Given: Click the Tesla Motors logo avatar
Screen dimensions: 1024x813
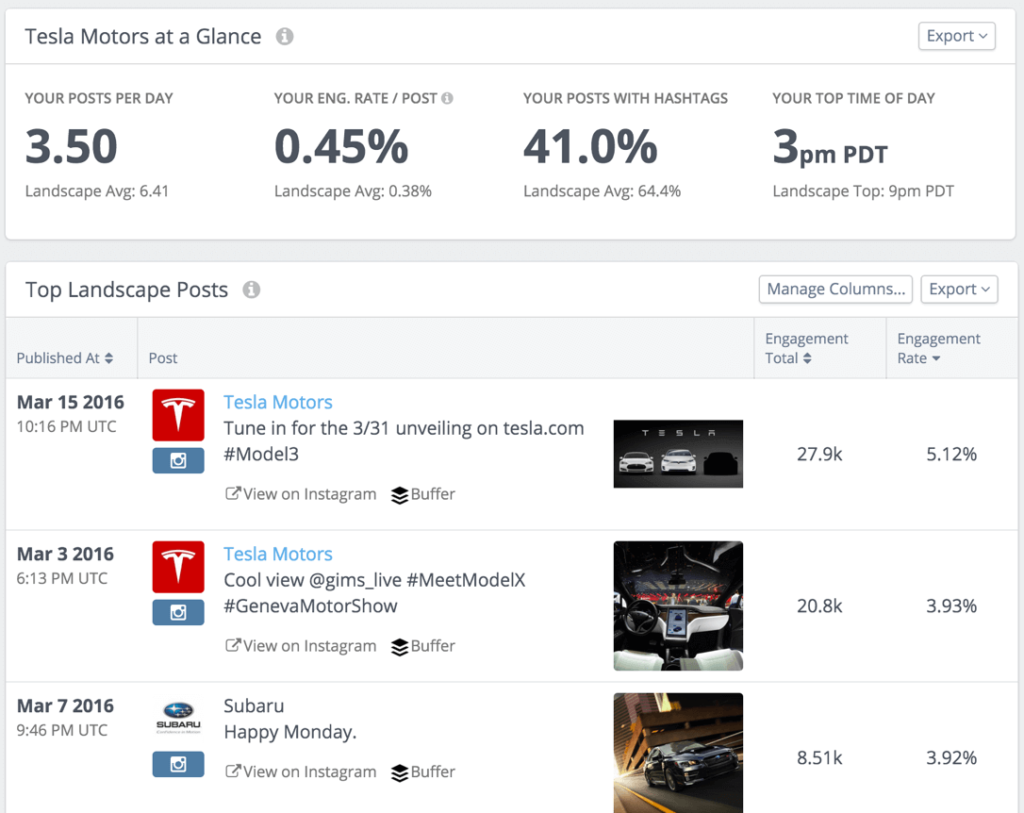Looking at the screenshot, I should point(178,415).
